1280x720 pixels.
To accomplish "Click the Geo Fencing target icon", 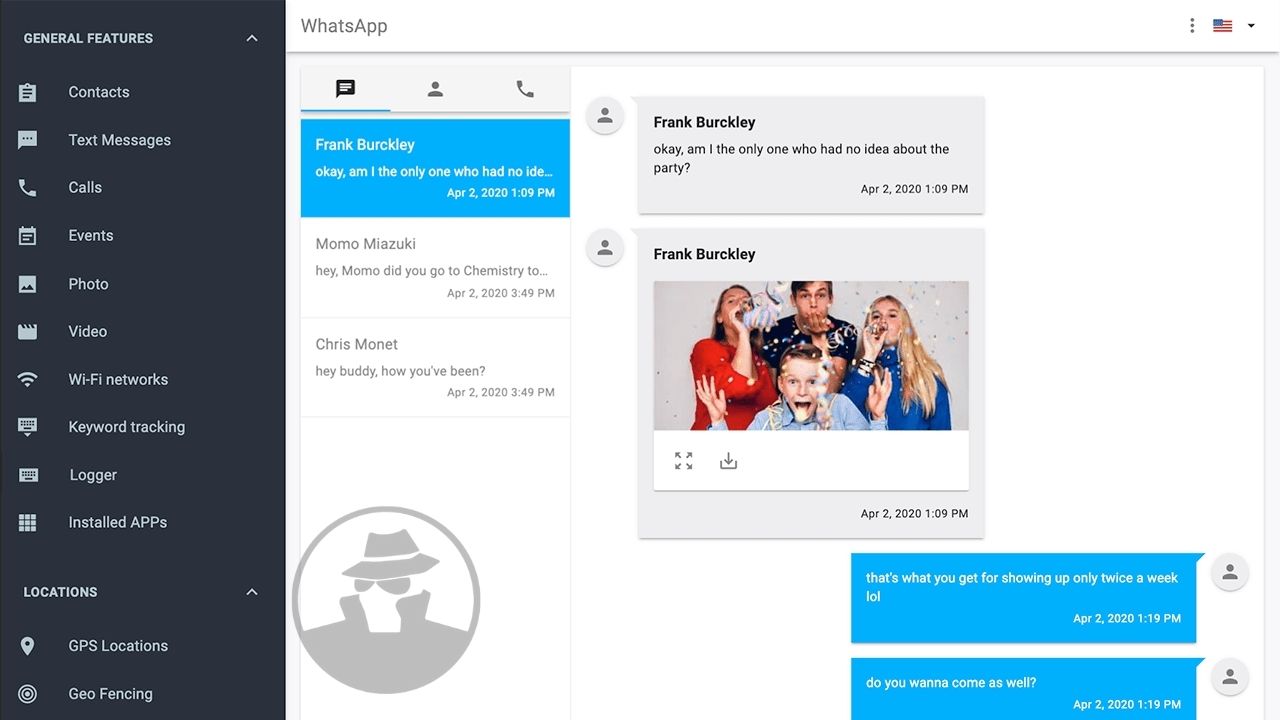I will point(27,694).
